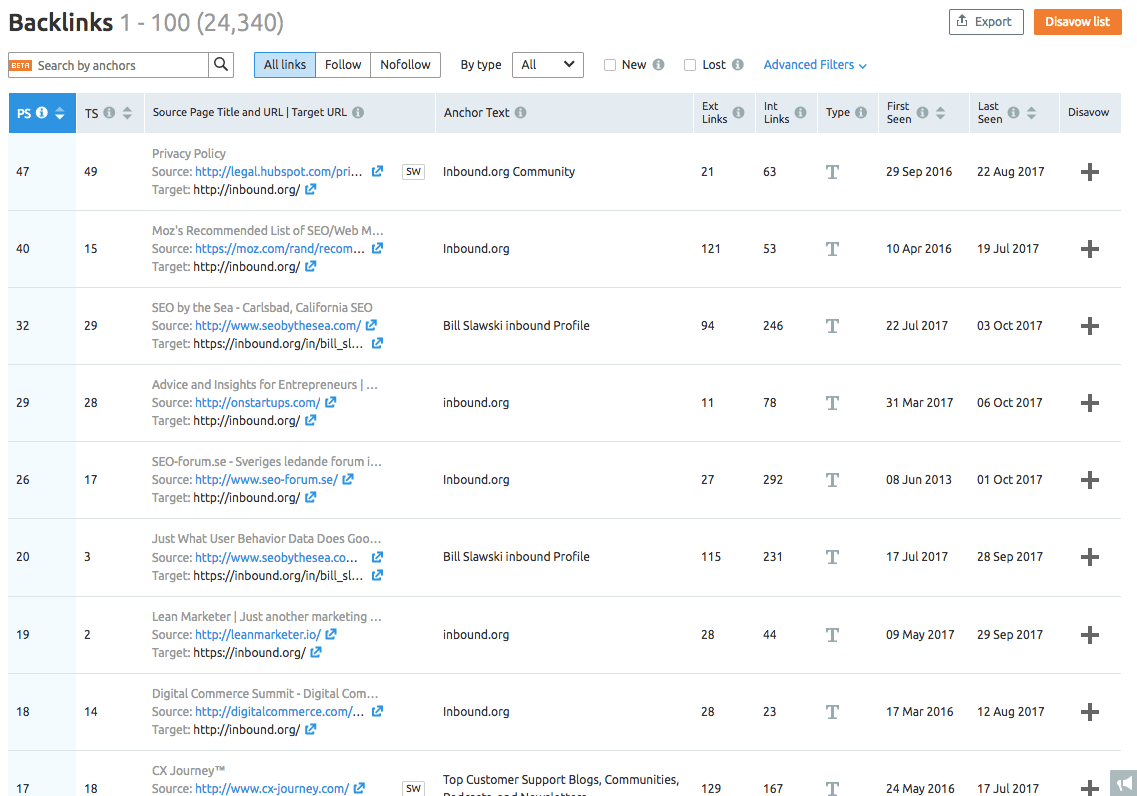Tick the Lost links checkbox
The width and height of the screenshot is (1137, 796).
point(690,65)
